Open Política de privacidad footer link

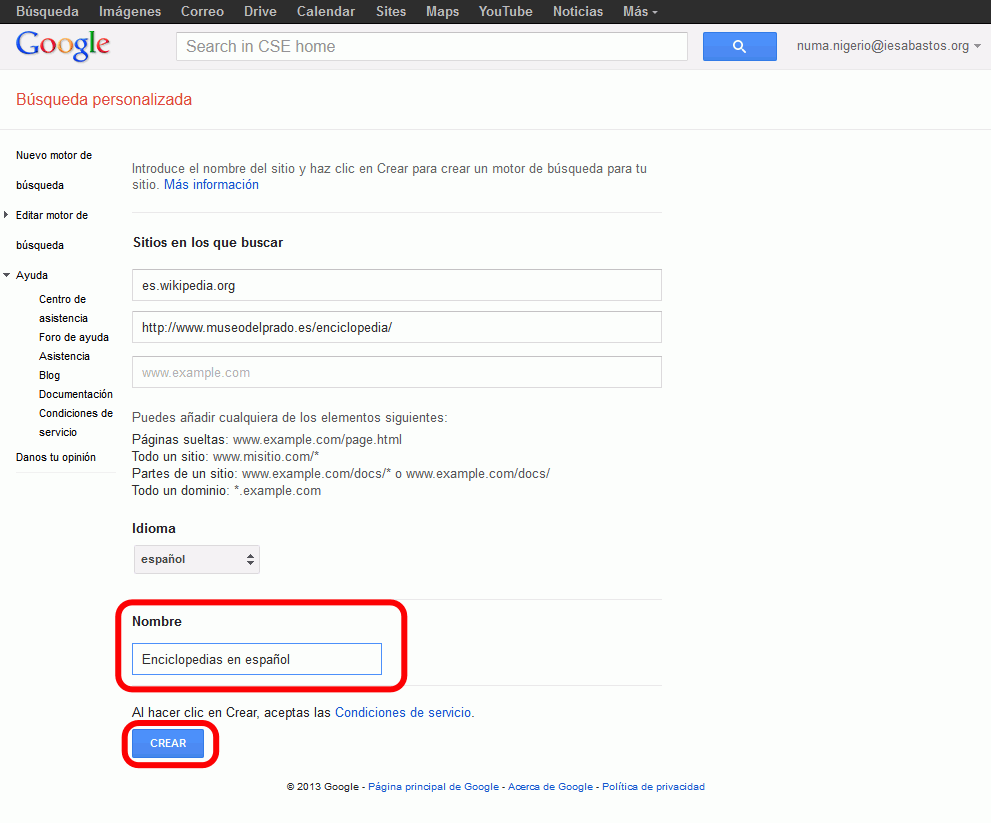click(x=654, y=786)
